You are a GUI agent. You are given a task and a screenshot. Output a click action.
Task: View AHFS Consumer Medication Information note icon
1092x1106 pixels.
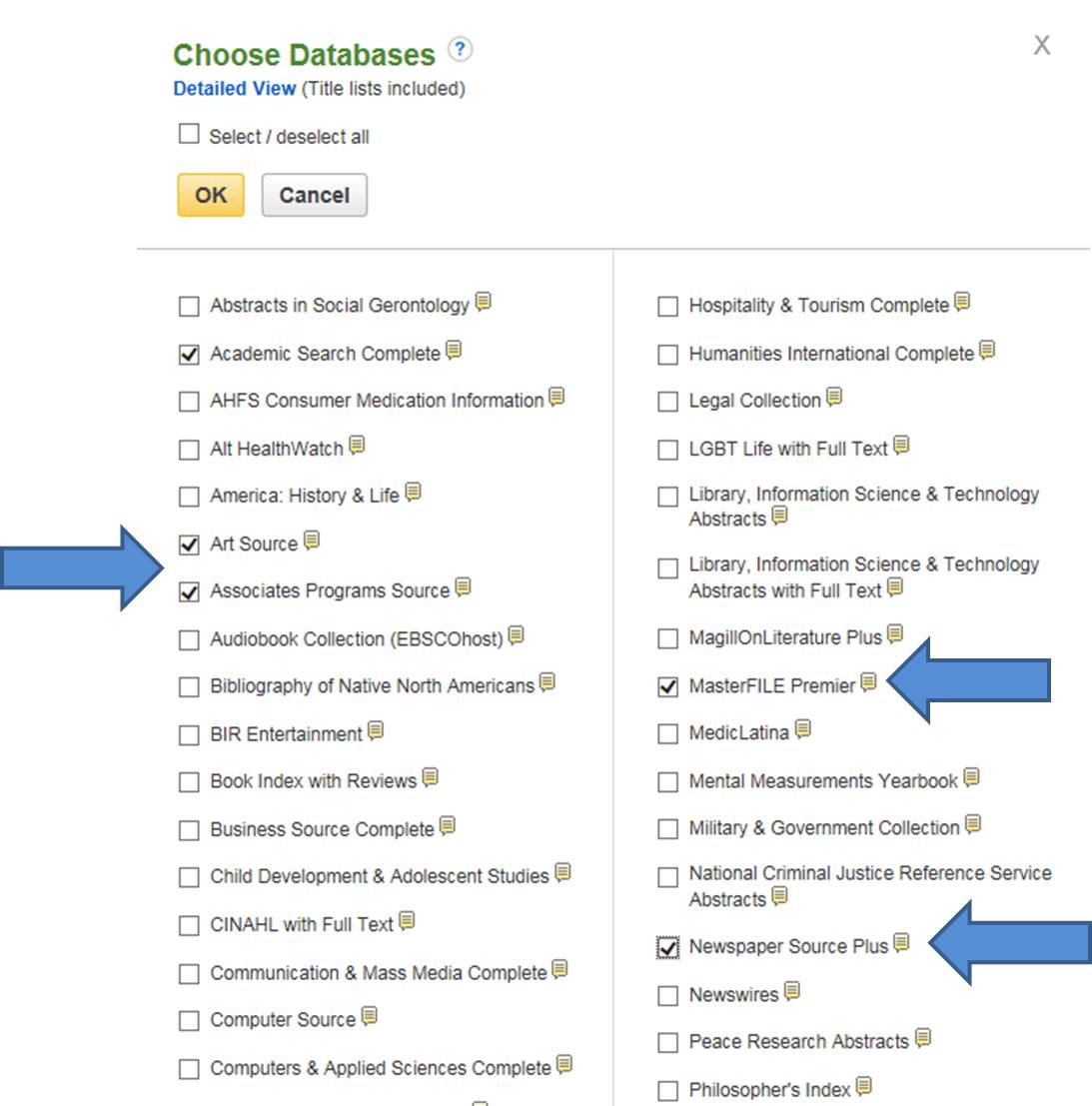(556, 397)
